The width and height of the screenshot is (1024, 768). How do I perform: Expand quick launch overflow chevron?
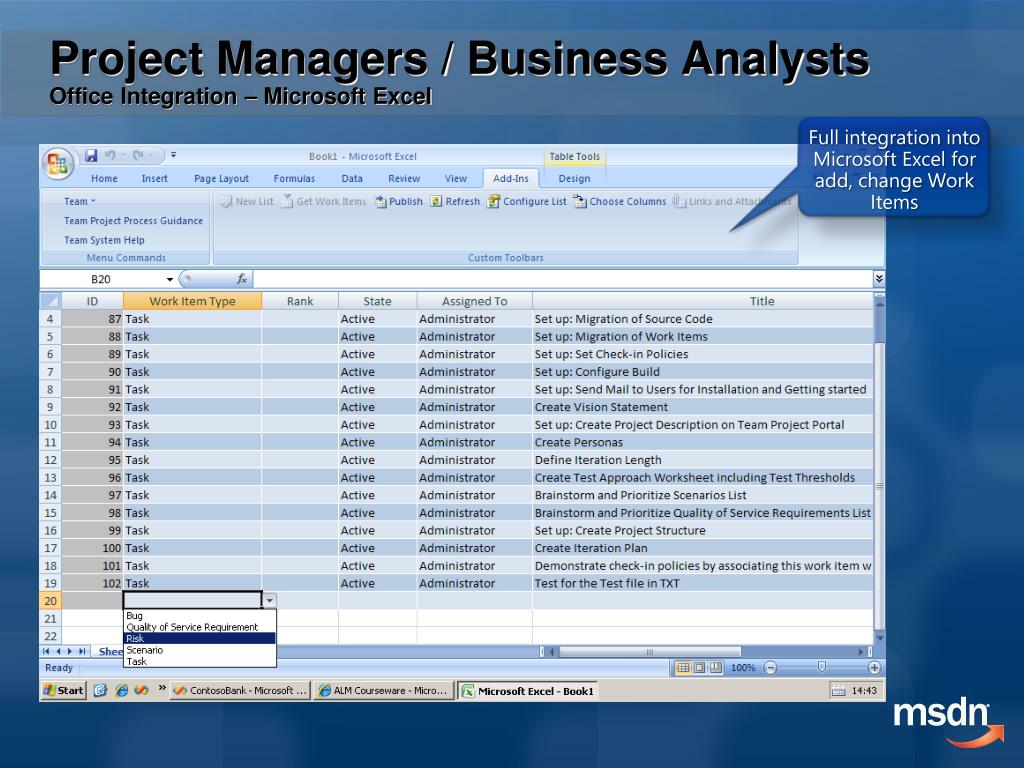pos(161,688)
